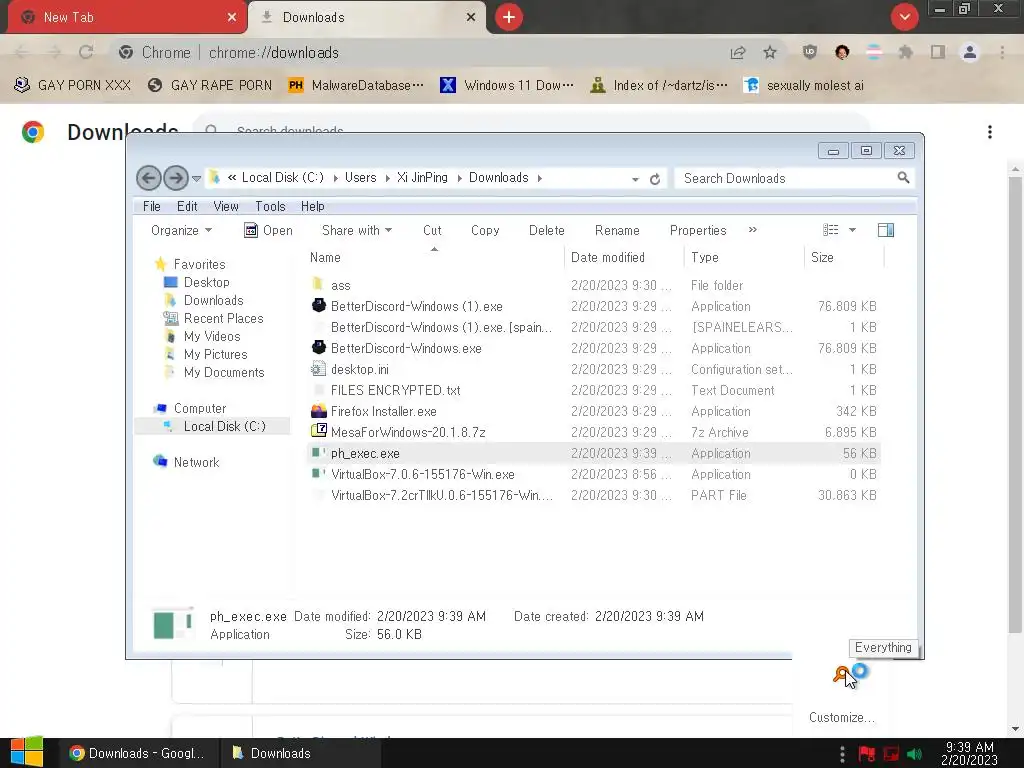Open Windows 11 Dow… bookmark
This screenshot has height=768, width=1024.
pyautogui.click(x=507, y=86)
